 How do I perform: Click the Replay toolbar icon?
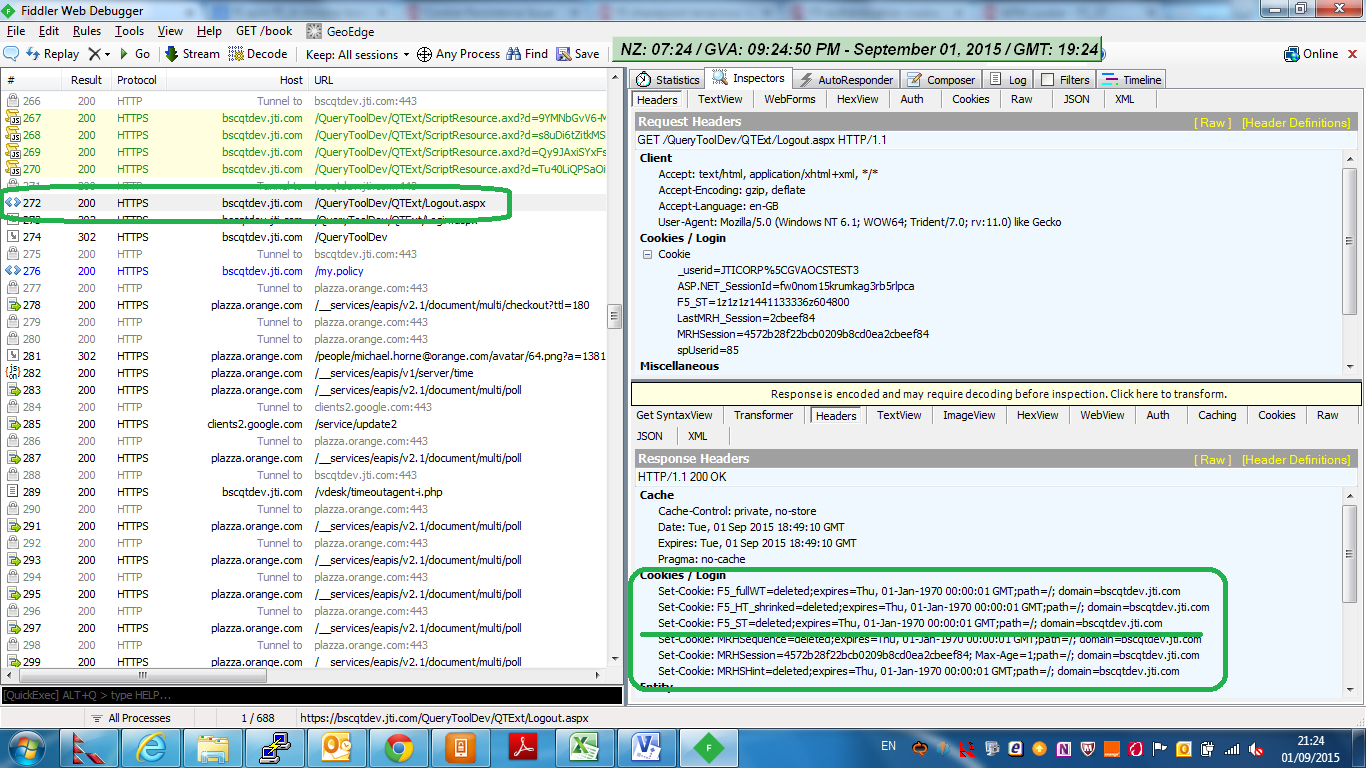coord(46,53)
